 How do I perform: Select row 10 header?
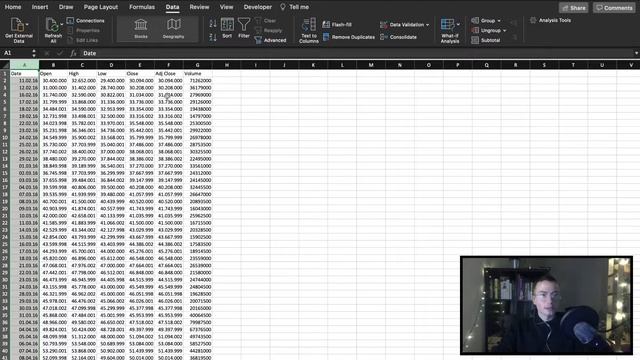5,138
